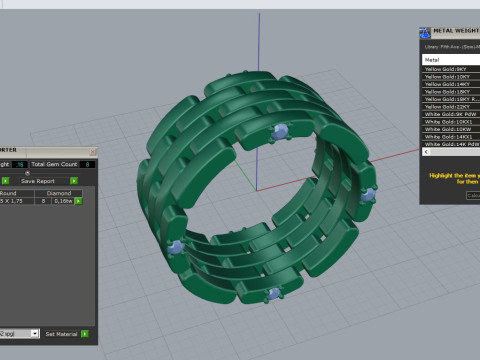Click the teal carat weight value field
Image resolution: width=480 pixels, height=360 pixels.
point(20,164)
